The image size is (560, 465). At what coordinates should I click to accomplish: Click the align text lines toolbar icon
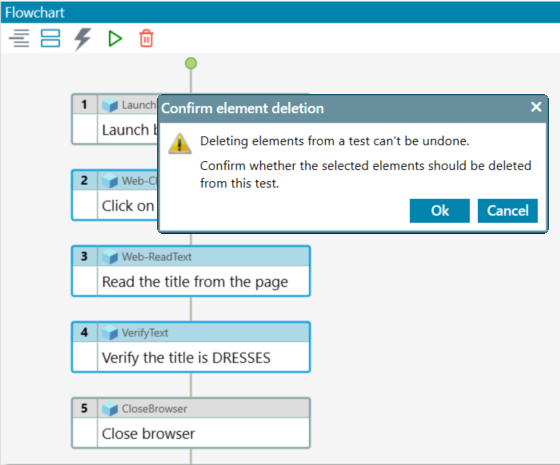coord(19,38)
